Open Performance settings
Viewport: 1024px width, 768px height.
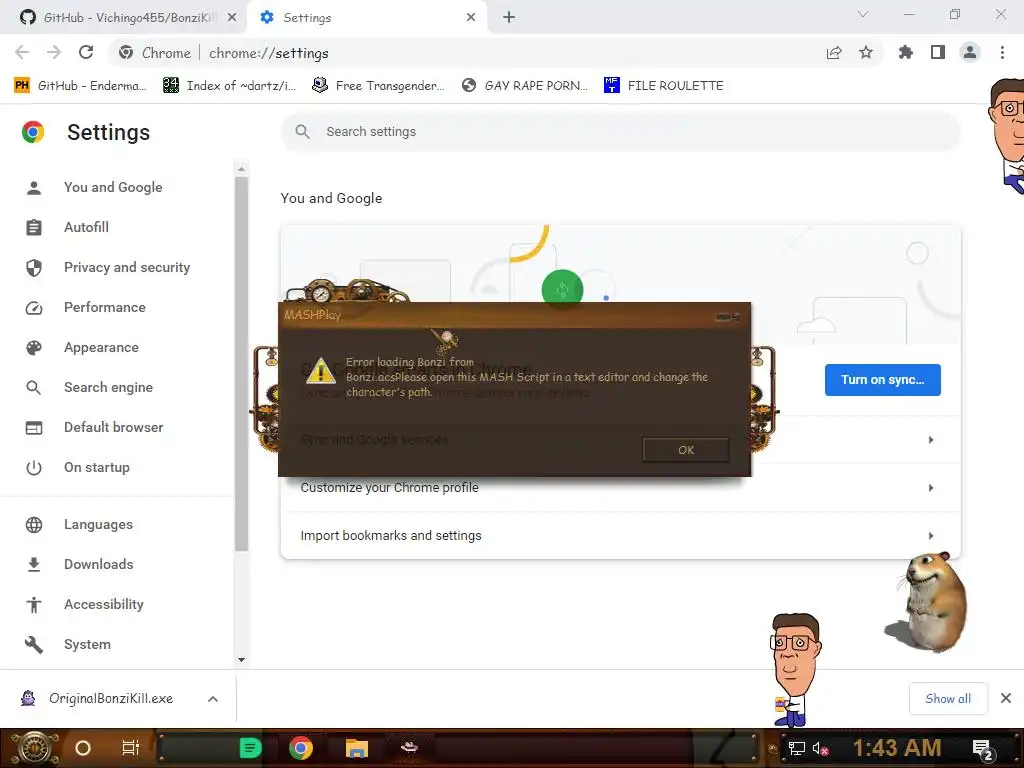click(104, 308)
